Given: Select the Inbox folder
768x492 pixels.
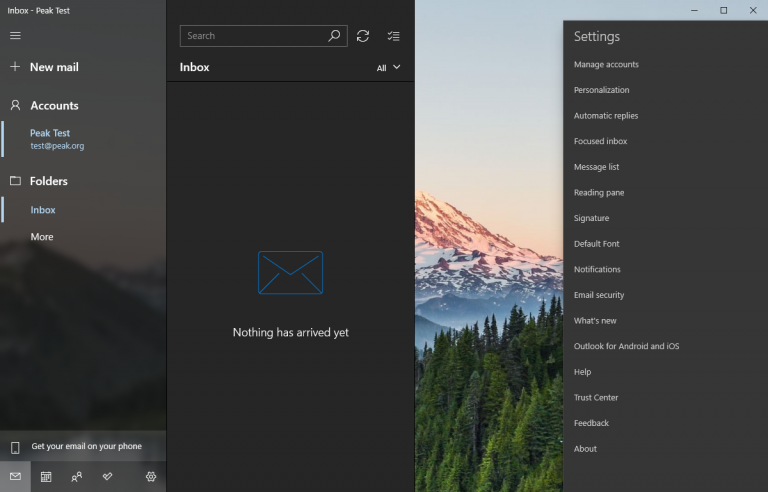Looking at the screenshot, I should 43,210.
